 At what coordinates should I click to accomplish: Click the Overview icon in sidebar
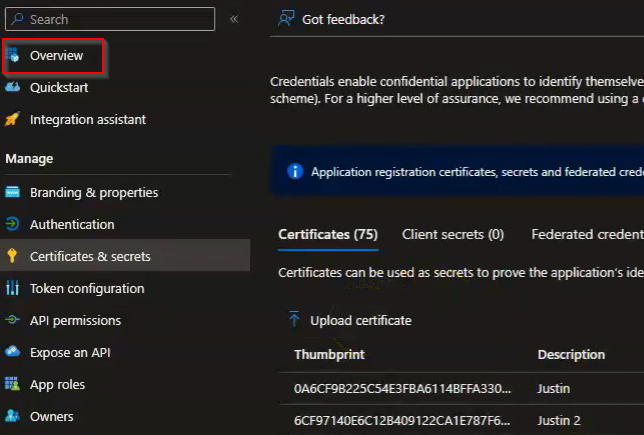click(13, 56)
